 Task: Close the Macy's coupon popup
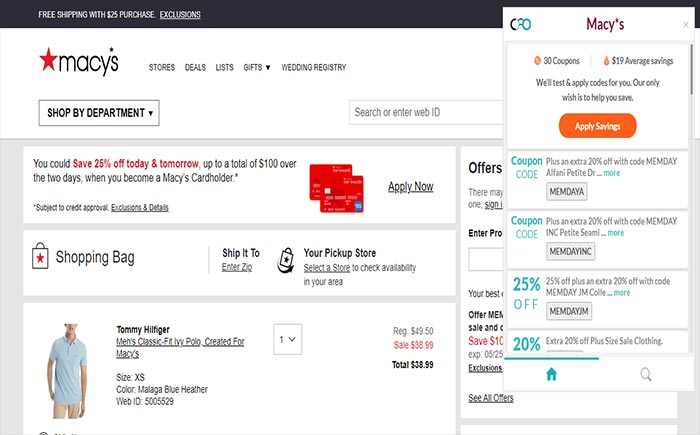(686, 25)
